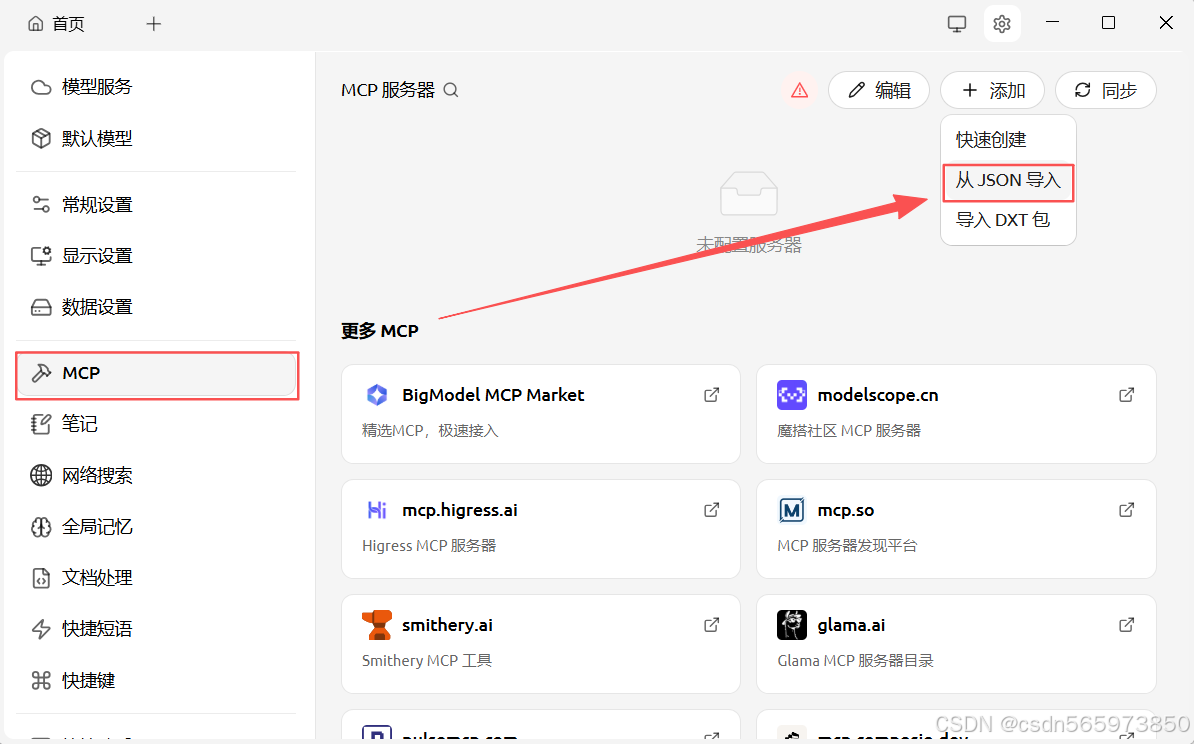1194x744 pixels.
Task: Open the 快捷键 settings section
Action: click(x=156, y=680)
